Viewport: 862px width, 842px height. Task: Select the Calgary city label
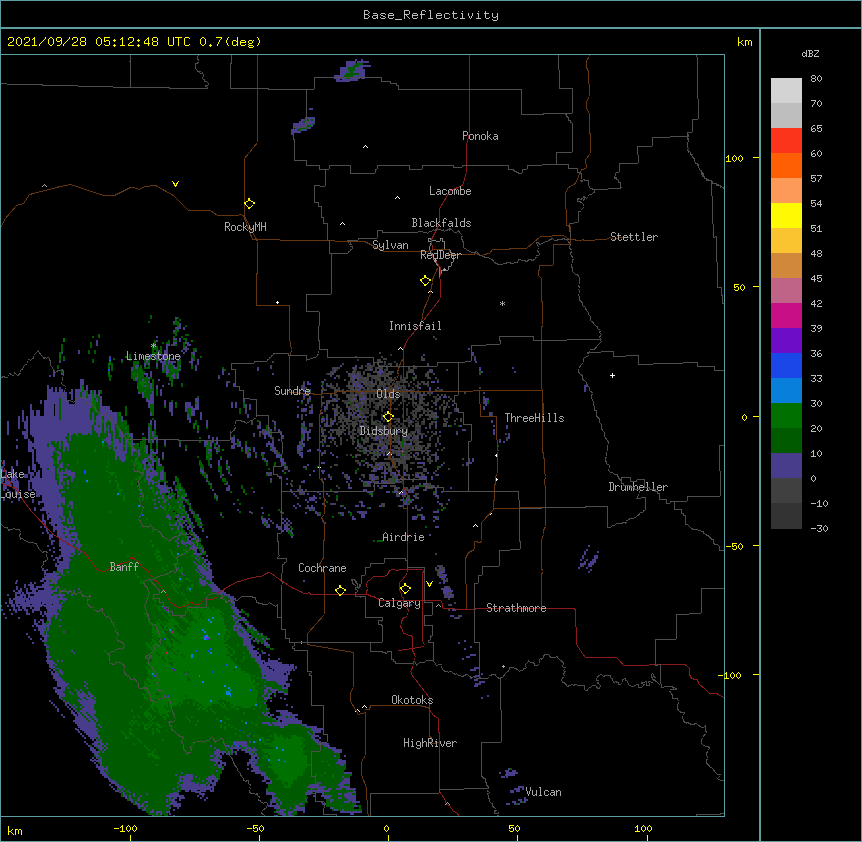[399, 603]
